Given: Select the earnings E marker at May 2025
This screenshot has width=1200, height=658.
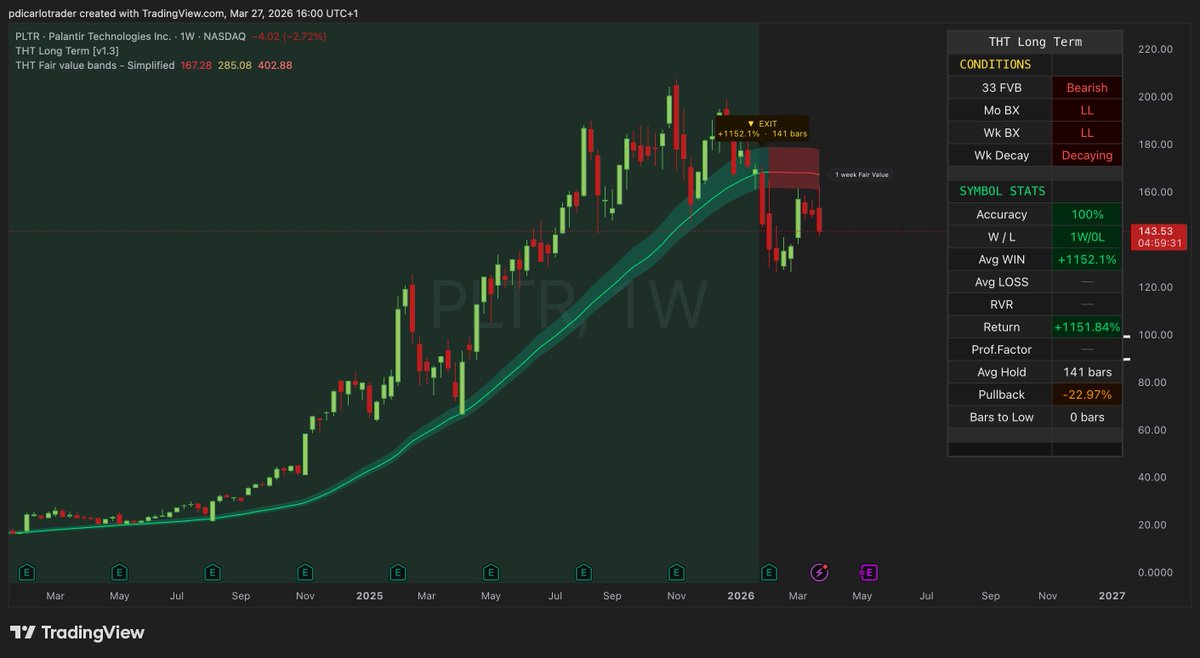Looking at the screenshot, I should [490, 573].
